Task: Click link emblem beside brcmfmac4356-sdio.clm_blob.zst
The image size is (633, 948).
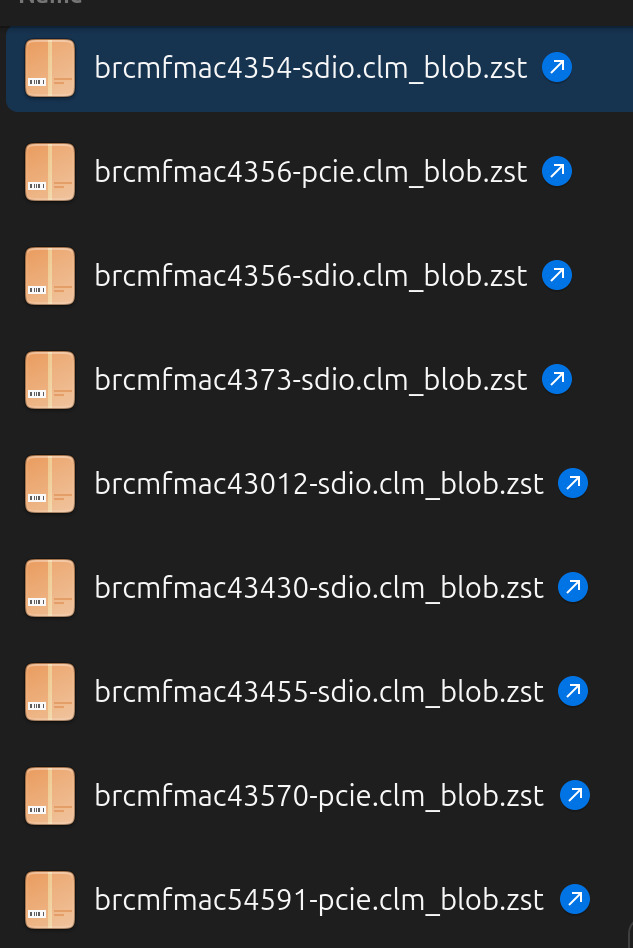Action: 557,275
